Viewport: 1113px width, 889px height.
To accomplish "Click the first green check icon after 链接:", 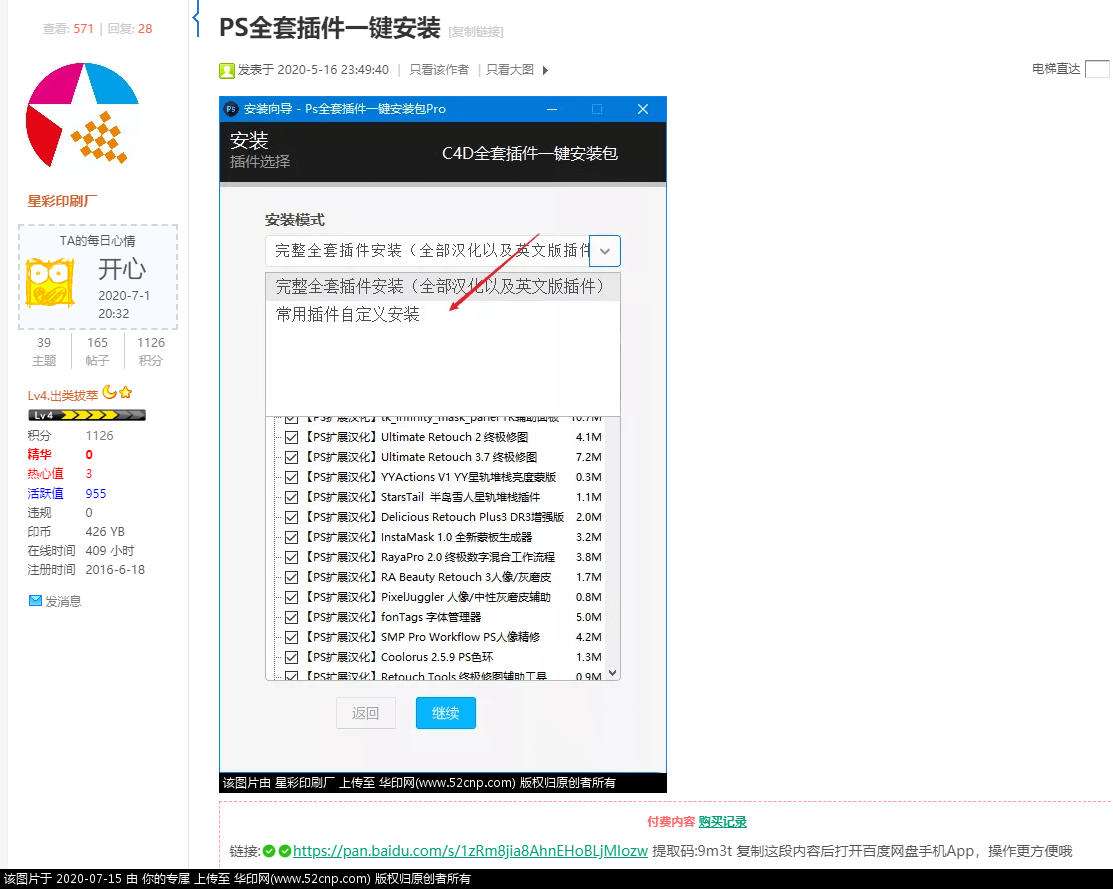I will (269, 851).
